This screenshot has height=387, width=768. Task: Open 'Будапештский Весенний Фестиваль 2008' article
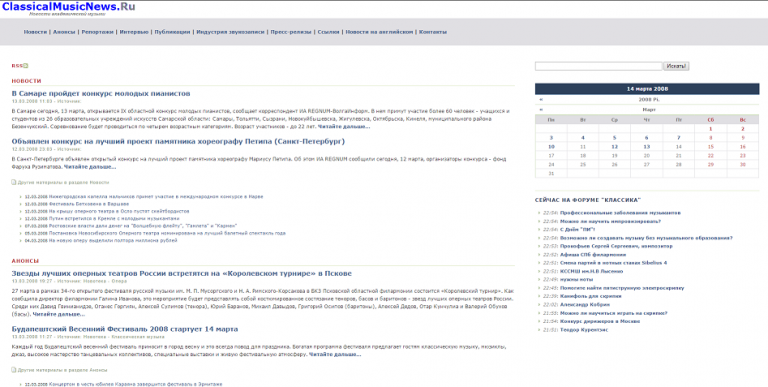(x=125, y=329)
